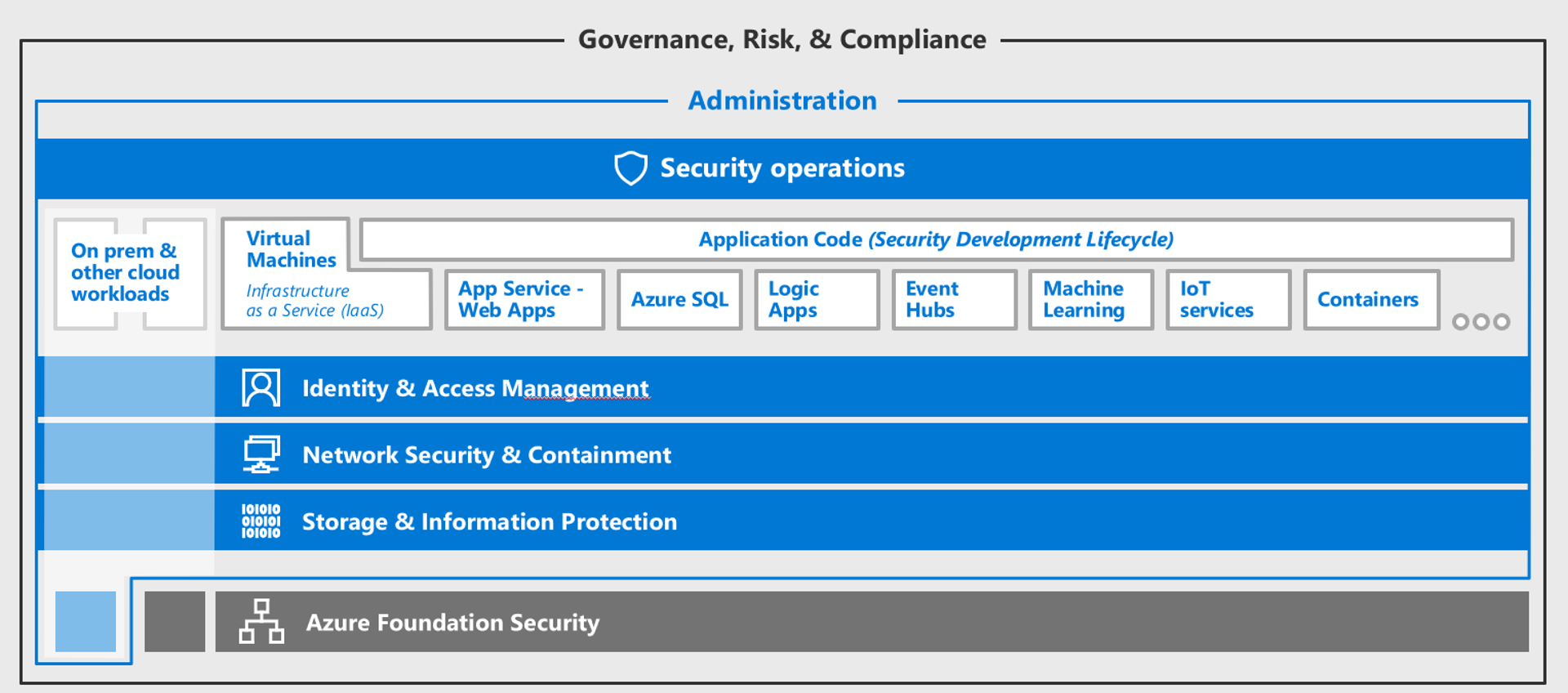Click the light blue segment left of Network Security row
This screenshot has width=1568, height=693.
129,454
